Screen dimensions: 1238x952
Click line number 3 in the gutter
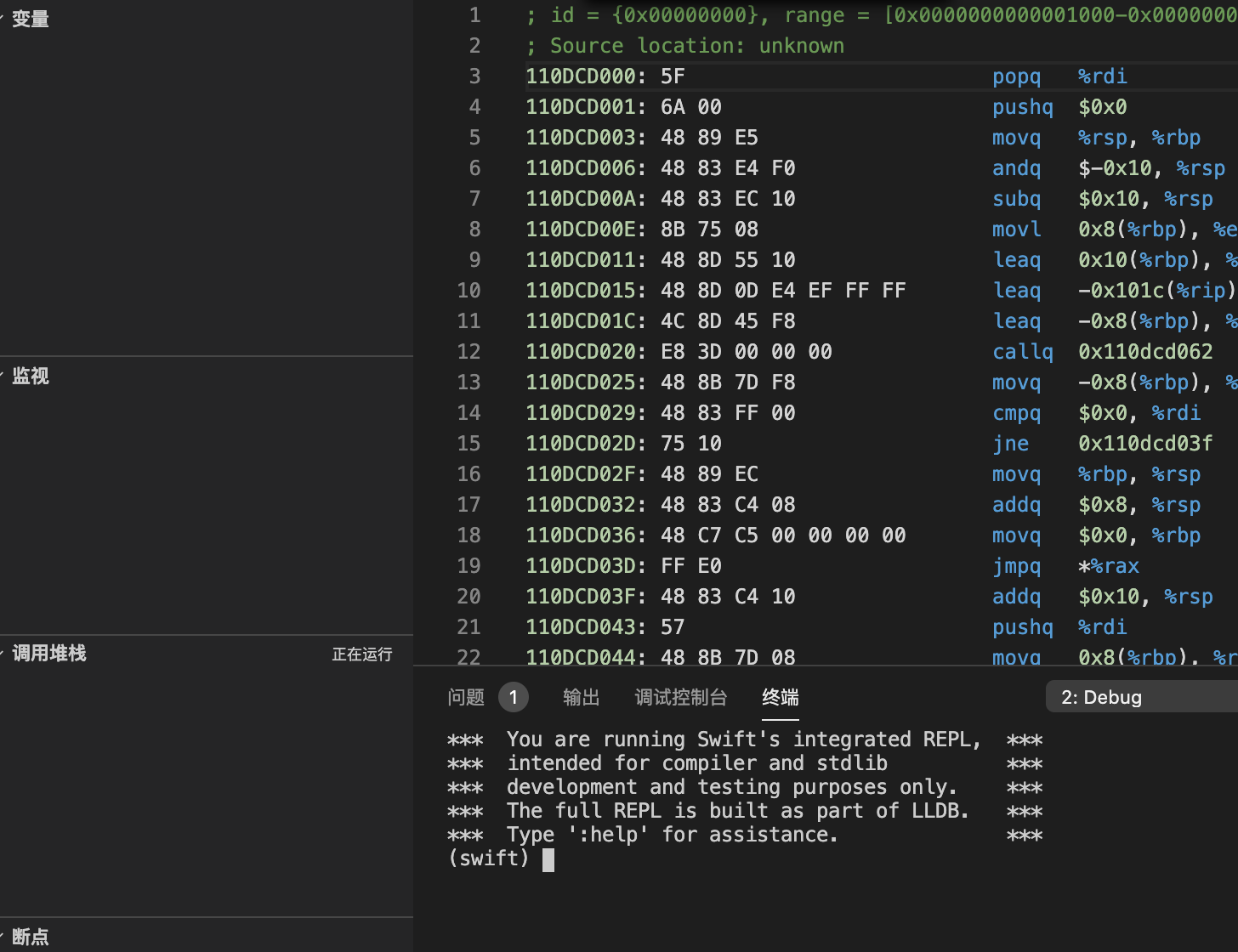point(474,76)
